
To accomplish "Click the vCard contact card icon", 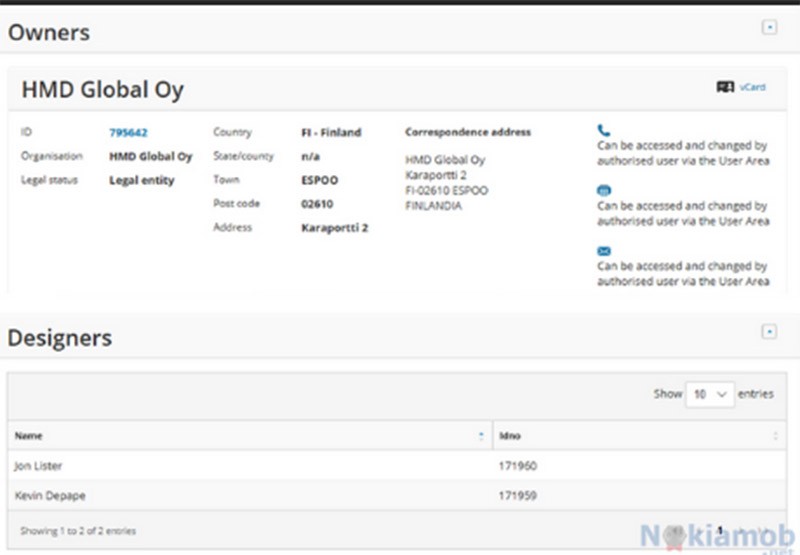I will (725, 87).
